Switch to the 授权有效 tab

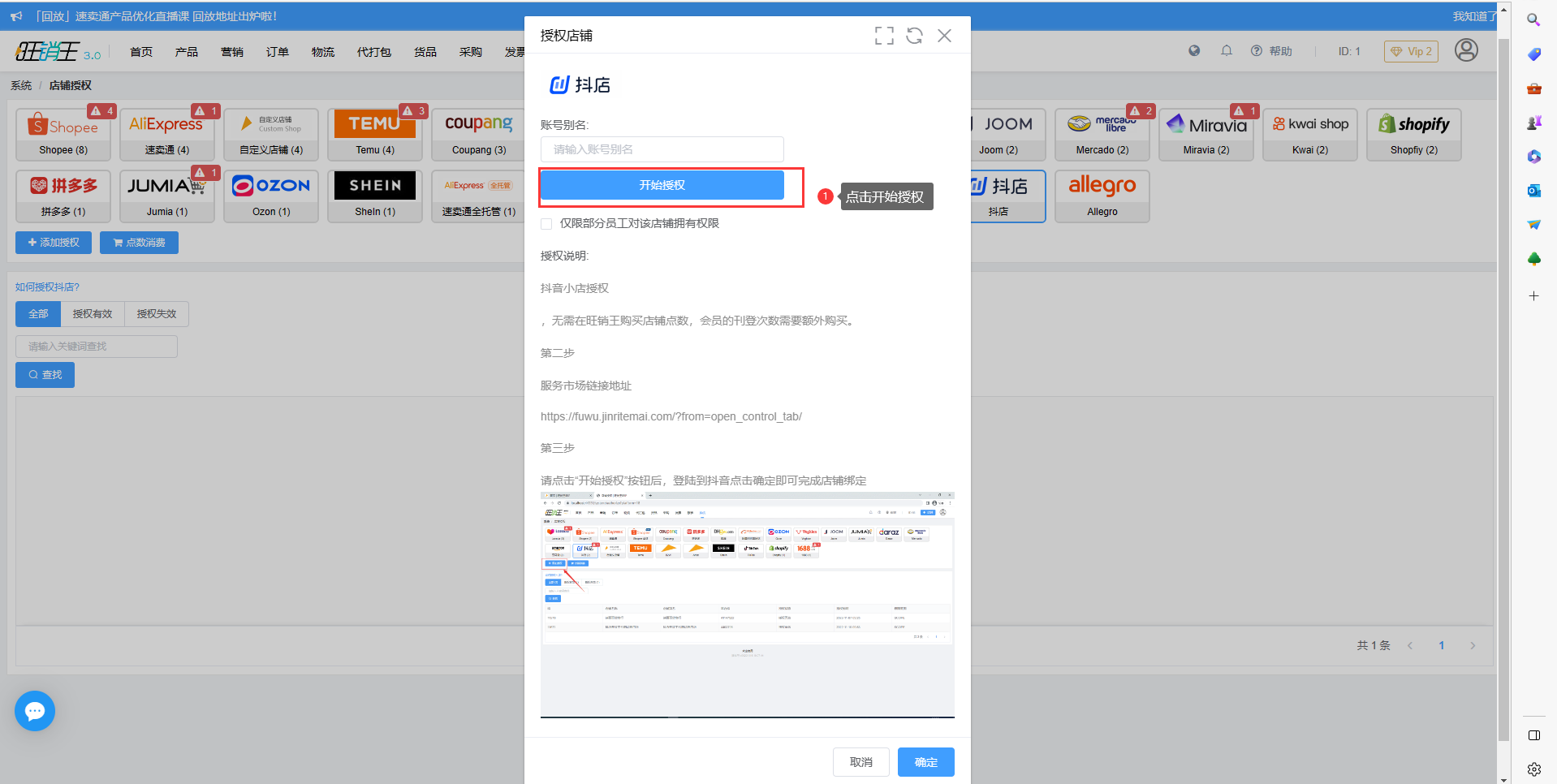tap(93, 314)
